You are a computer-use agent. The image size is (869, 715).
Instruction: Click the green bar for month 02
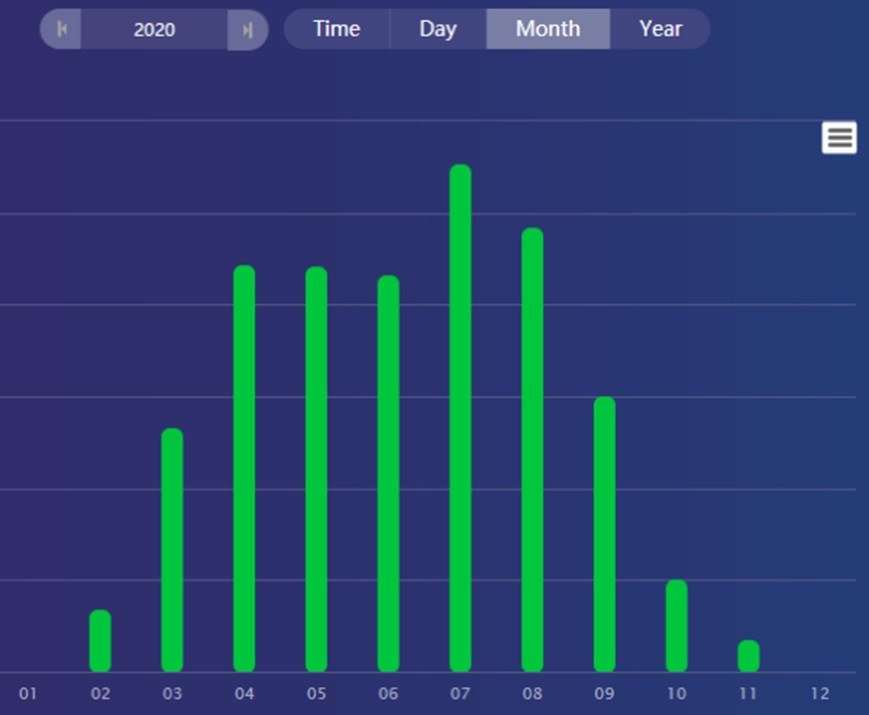click(x=100, y=641)
